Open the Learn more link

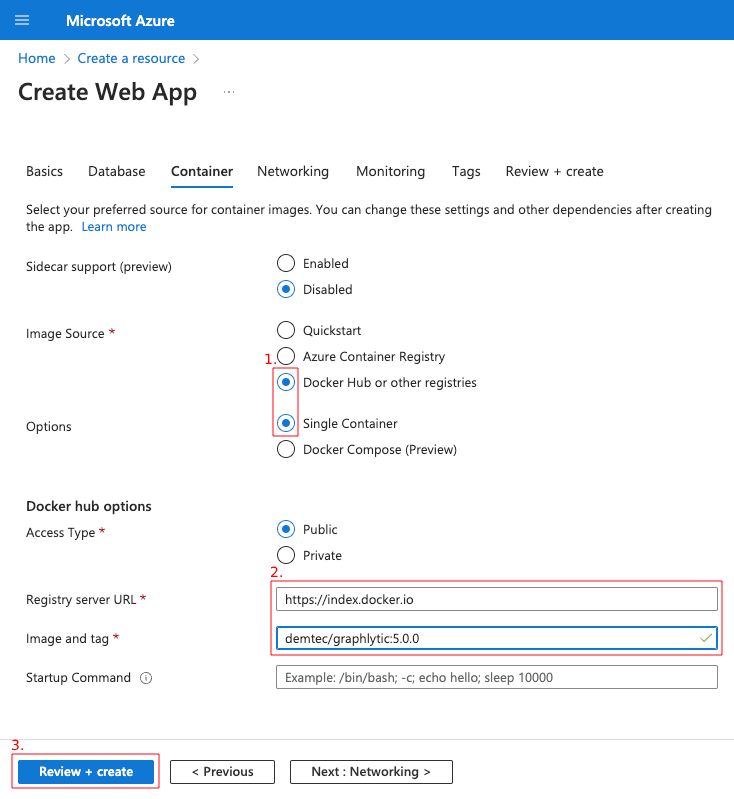114,227
